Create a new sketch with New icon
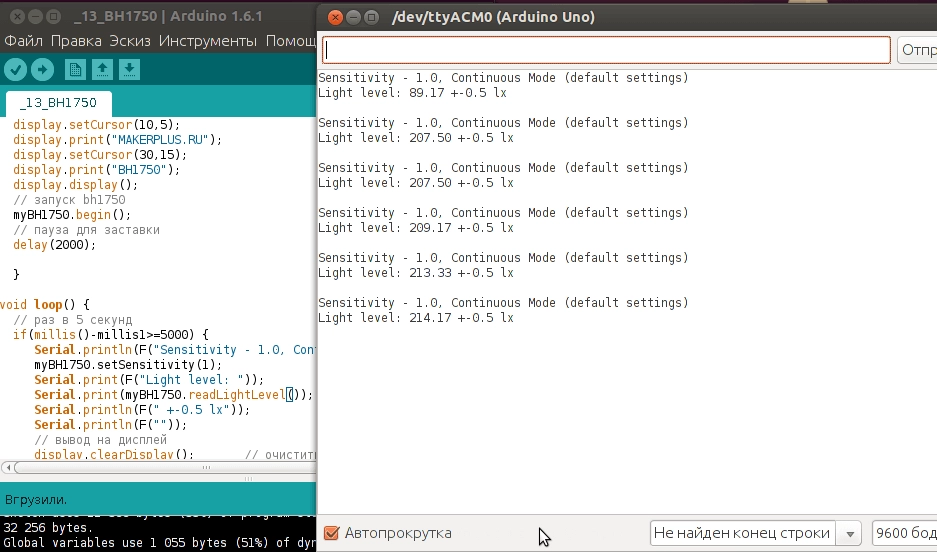Image resolution: width=937 pixels, height=552 pixels. (x=75, y=69)
